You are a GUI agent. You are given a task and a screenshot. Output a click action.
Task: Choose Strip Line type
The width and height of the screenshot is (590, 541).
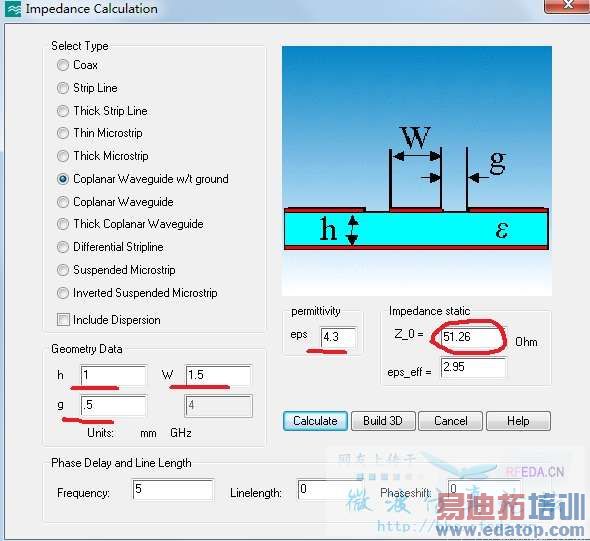(62, 88)
